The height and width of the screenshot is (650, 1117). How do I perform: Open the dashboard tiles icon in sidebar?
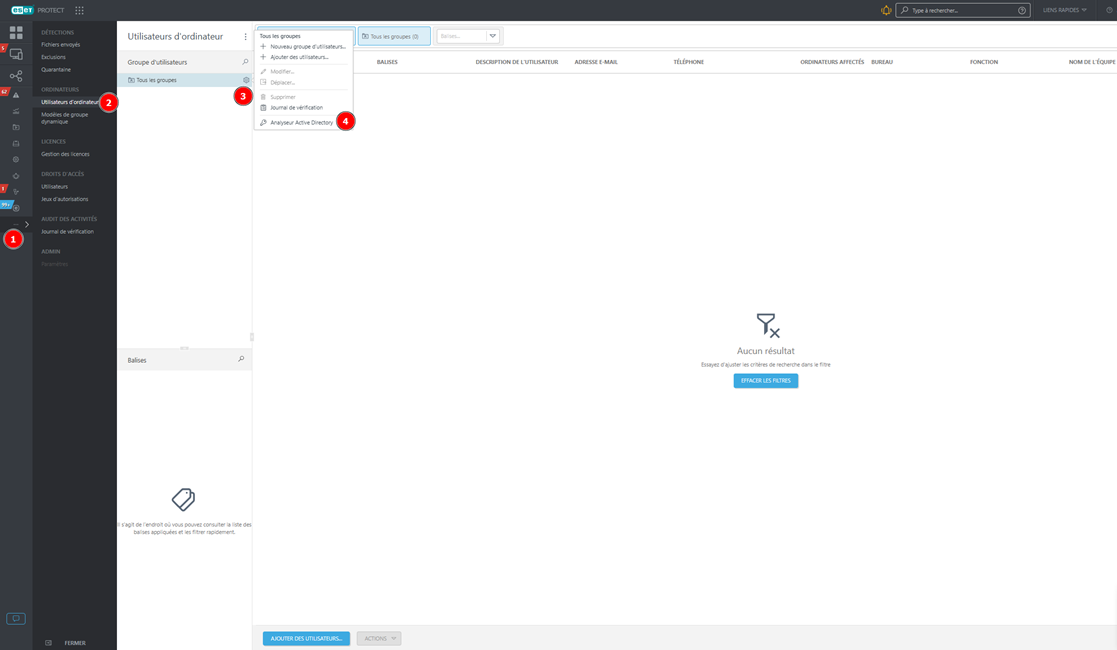point(16,33)
